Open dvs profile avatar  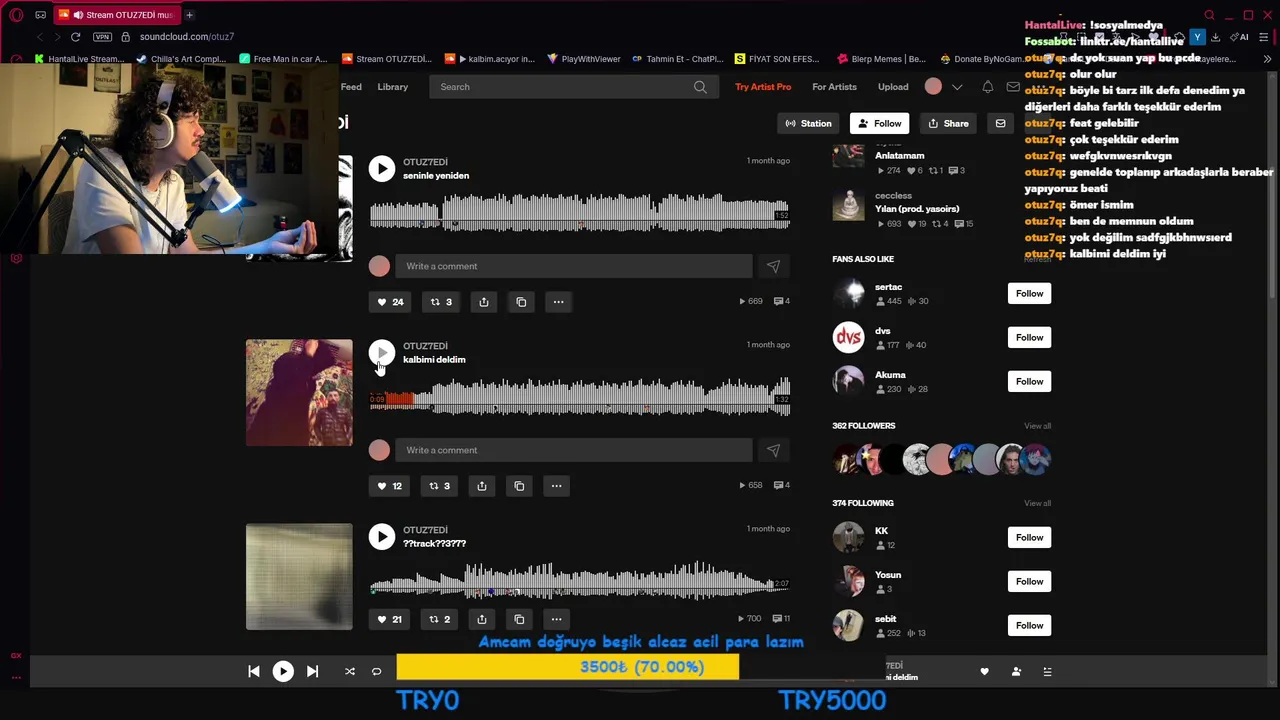click(848, 337)
